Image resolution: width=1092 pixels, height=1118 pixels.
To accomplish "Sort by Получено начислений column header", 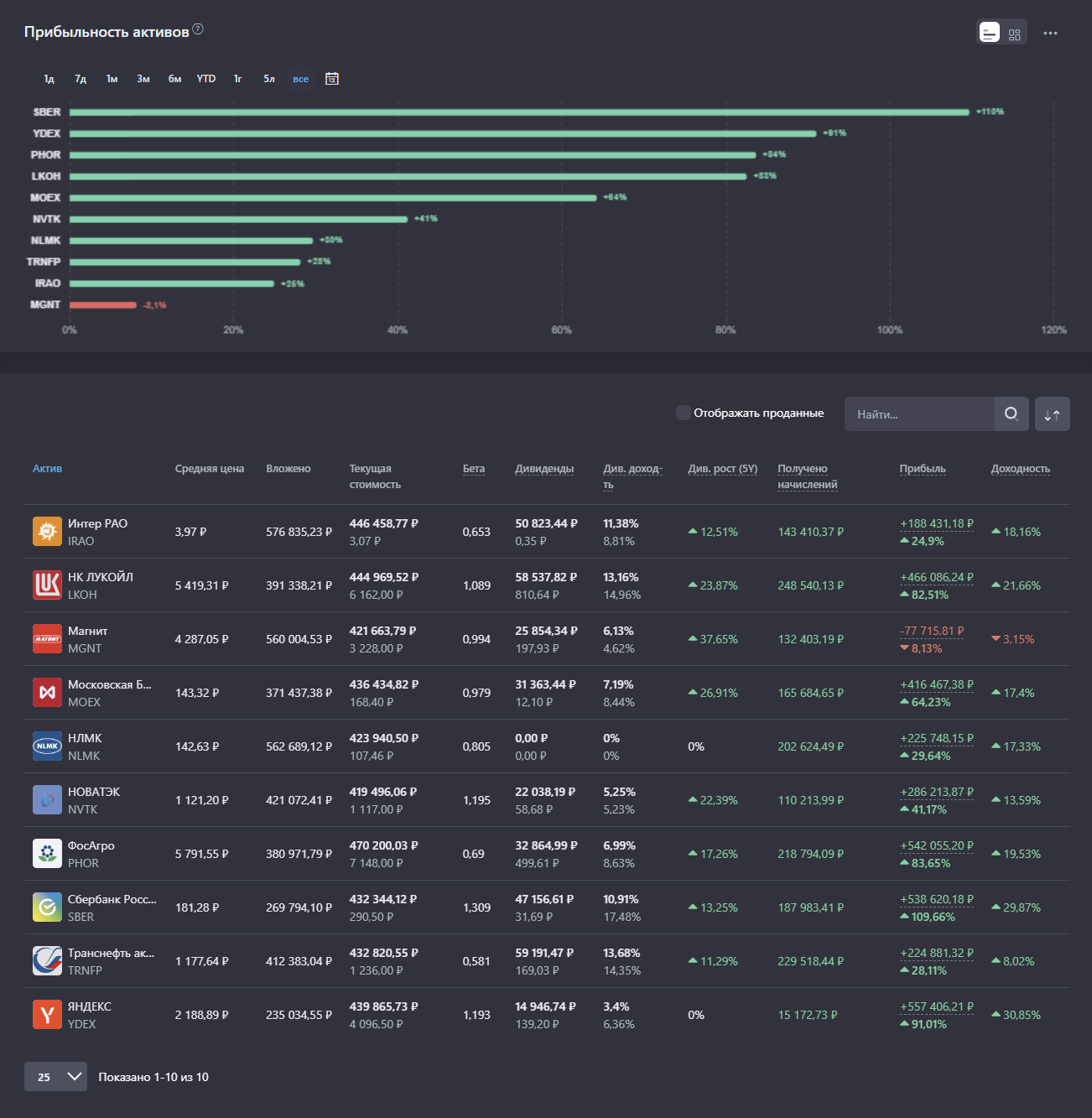I will [x=808, y=476].
